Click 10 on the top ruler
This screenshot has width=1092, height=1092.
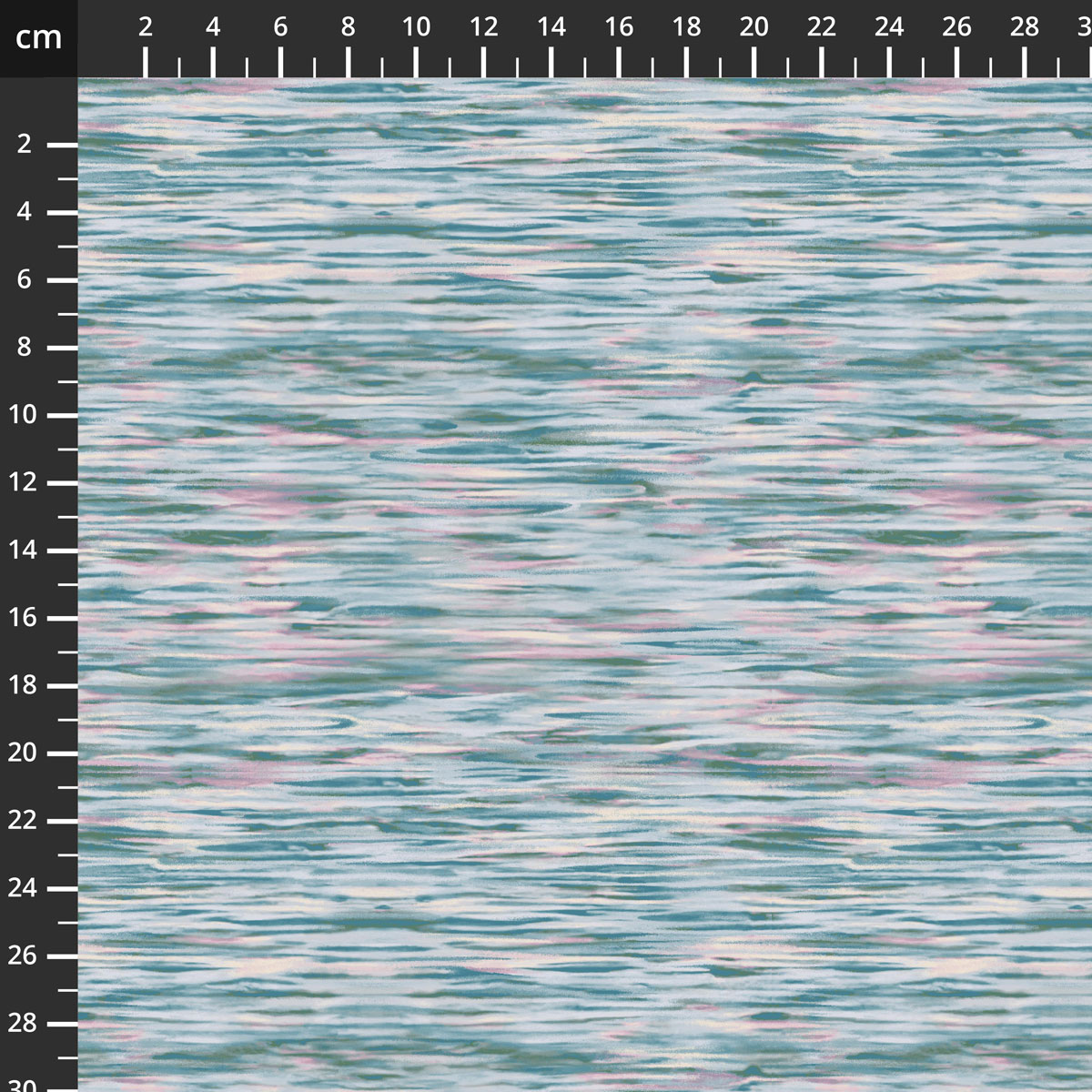point(416,28)
